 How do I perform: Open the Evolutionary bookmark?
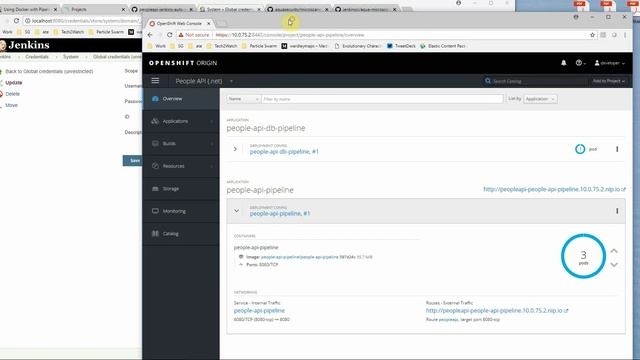(x=357, y=46)
